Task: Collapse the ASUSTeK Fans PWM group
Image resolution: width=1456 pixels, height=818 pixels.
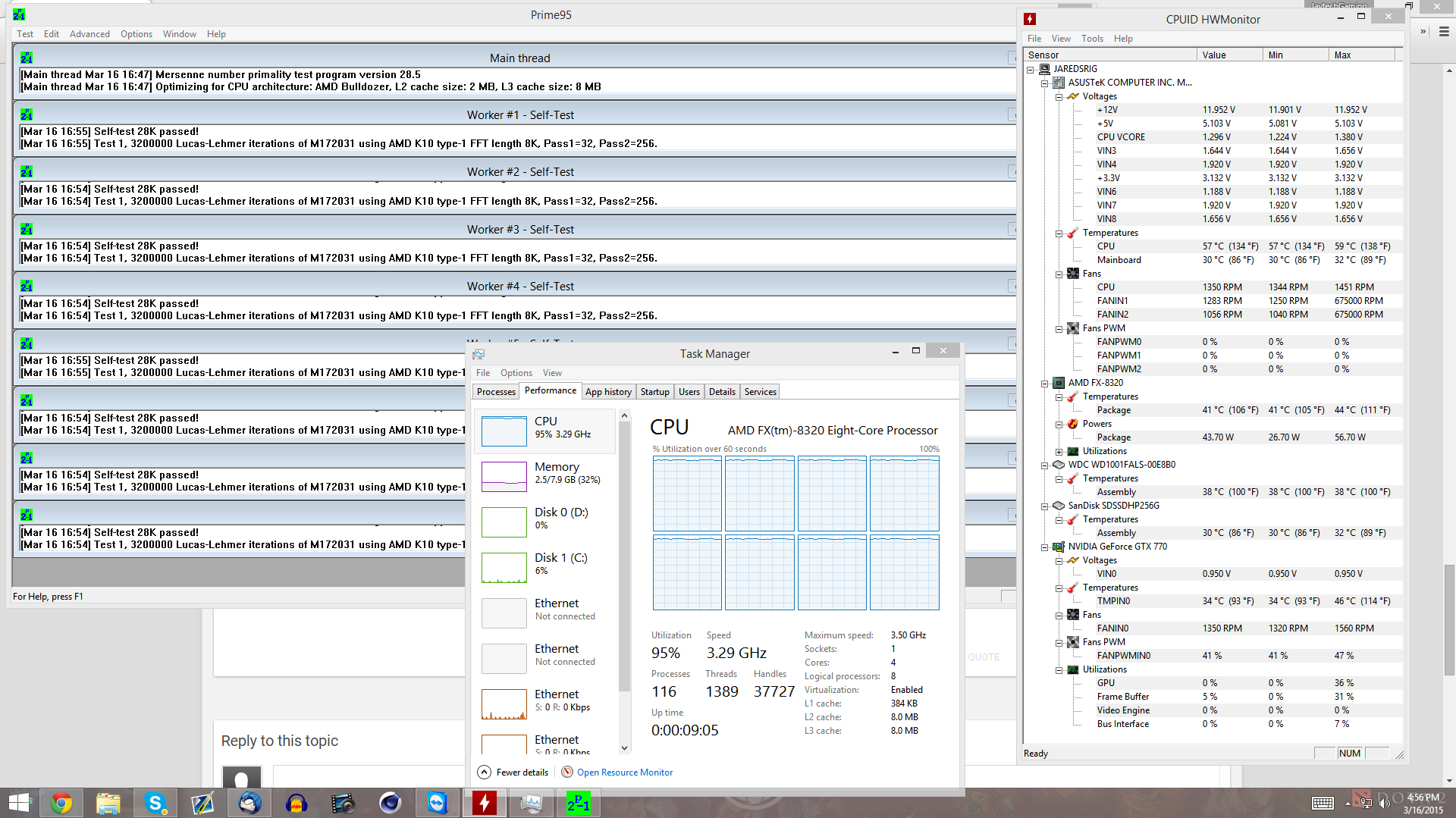Action: click(1059, 328)
